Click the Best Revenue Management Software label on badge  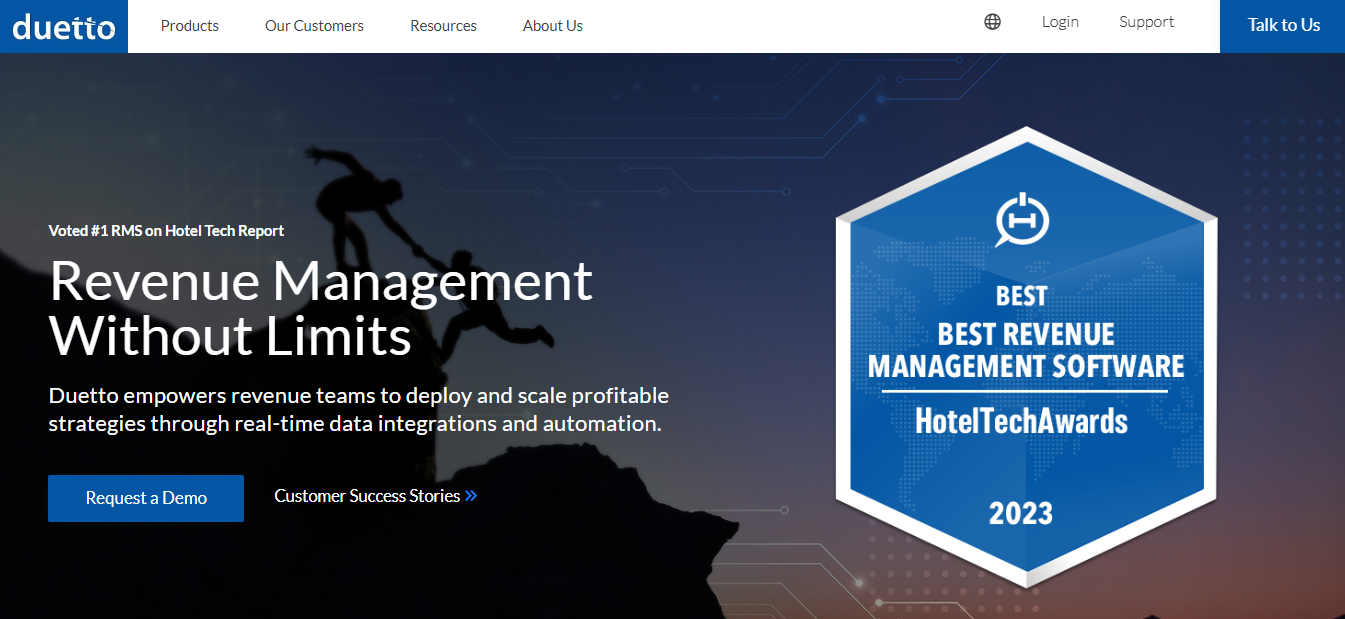point(1022,350)
